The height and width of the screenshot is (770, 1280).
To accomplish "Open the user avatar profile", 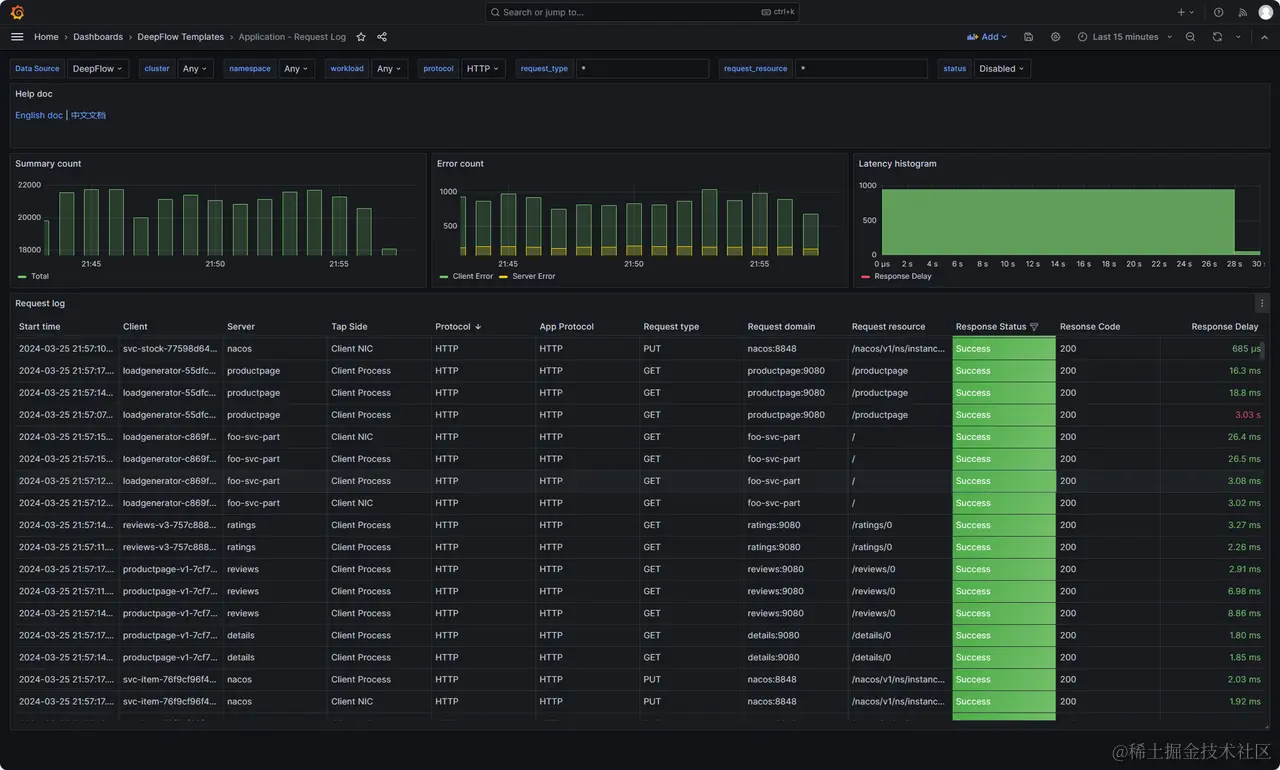I will pos(1266,12).
